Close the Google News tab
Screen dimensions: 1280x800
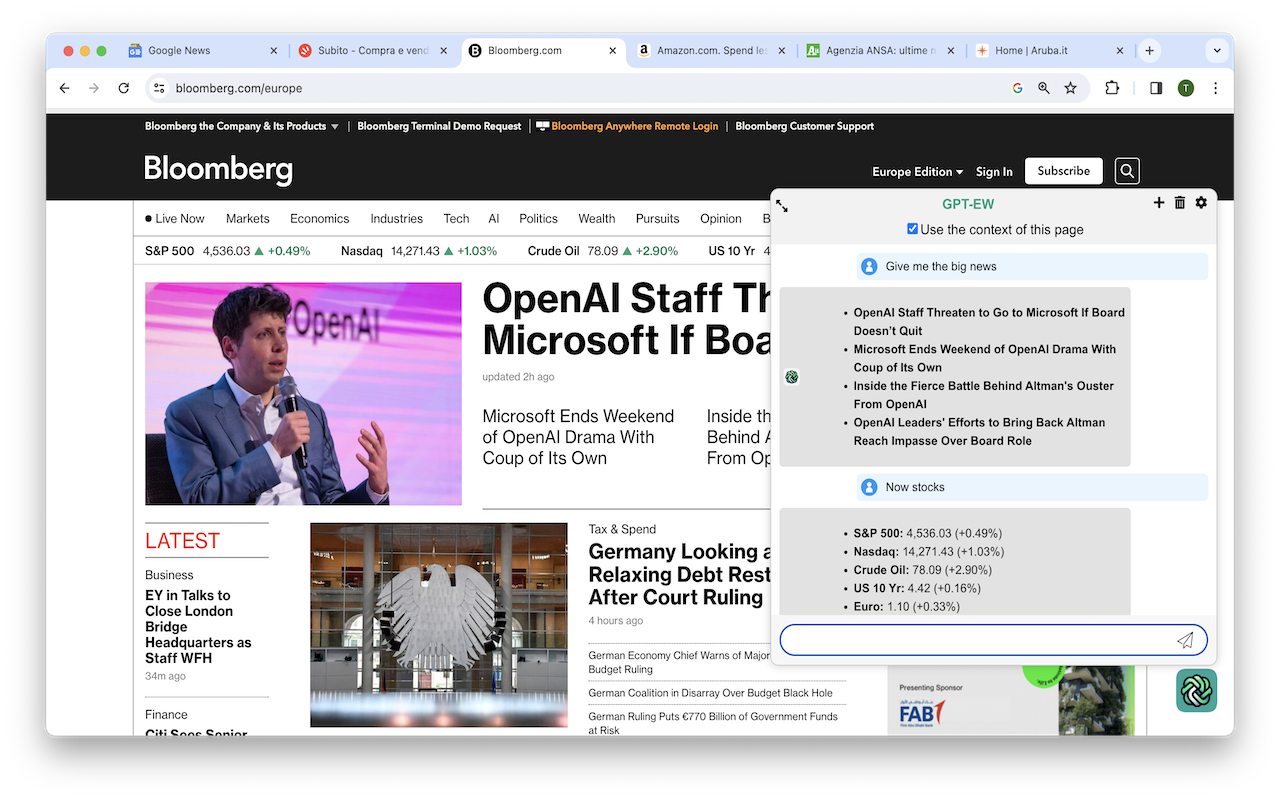click(x=274, y=50)
